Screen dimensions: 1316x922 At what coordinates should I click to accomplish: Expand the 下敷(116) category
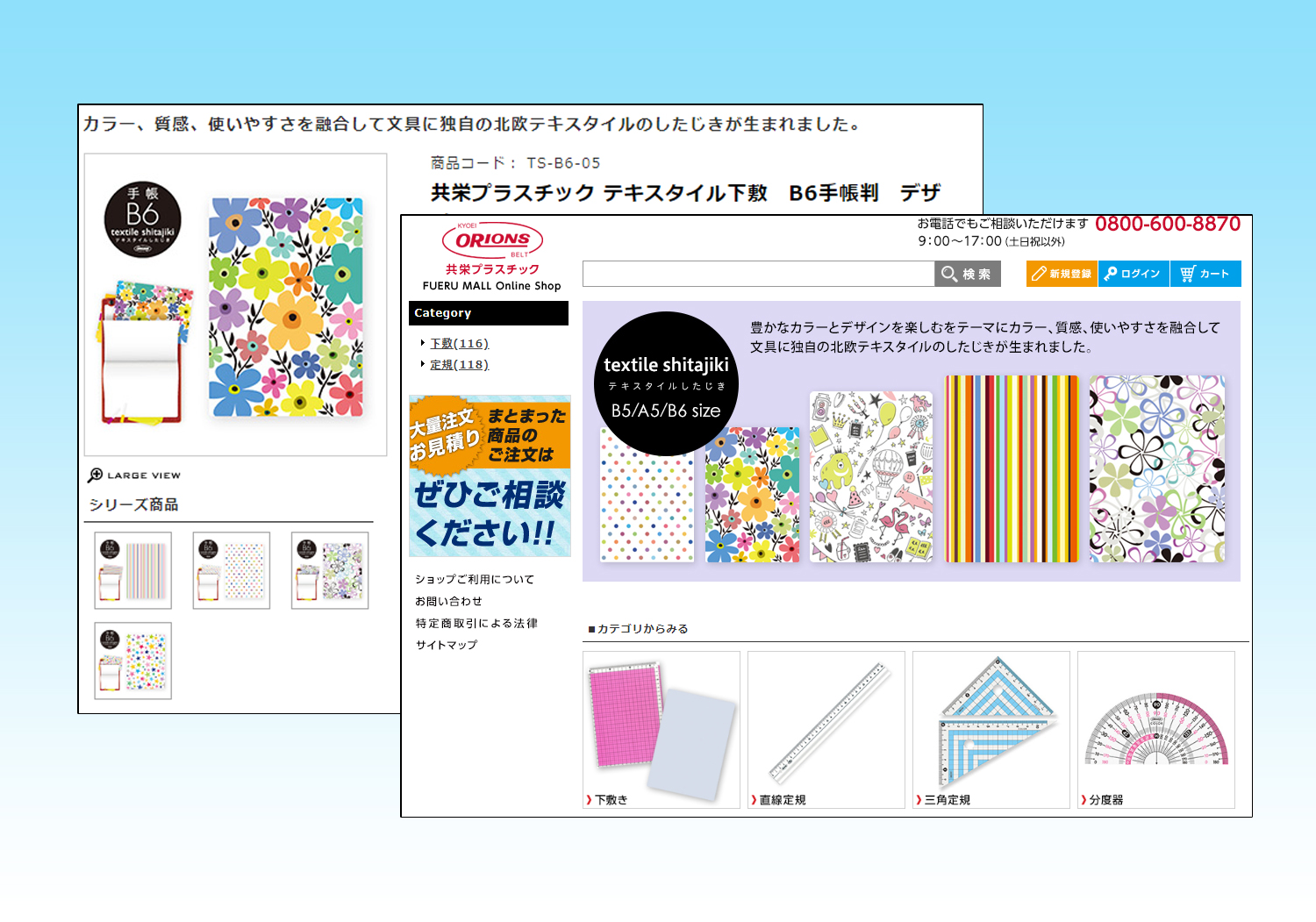[459, 344]
